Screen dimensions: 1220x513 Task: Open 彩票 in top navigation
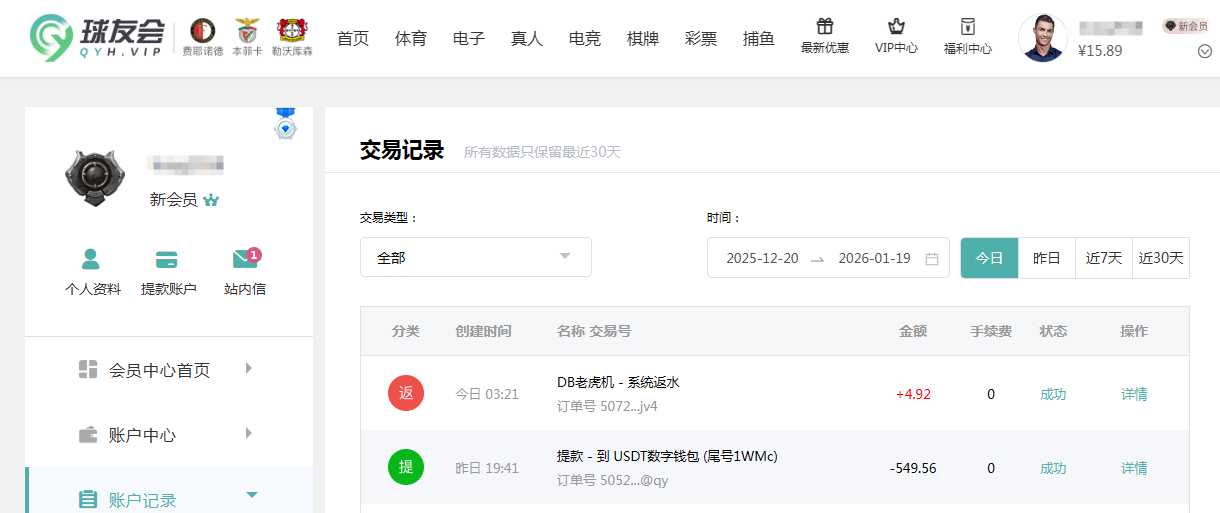(701, 38)
